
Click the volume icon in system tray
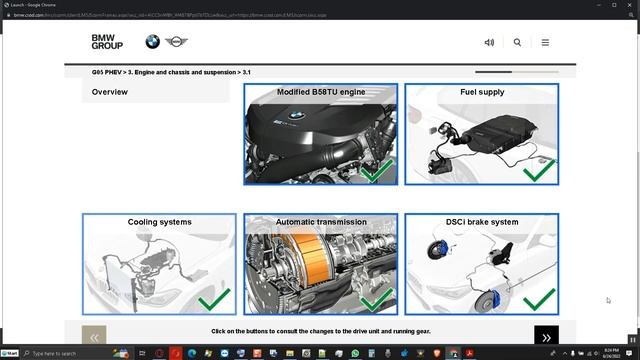click(x=596, y=353)
